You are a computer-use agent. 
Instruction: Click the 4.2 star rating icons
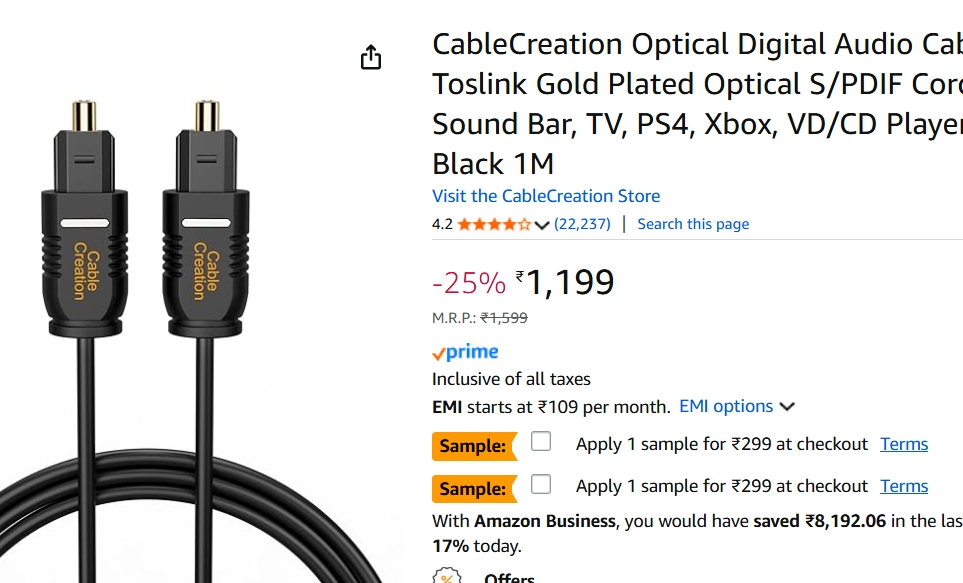495,224
